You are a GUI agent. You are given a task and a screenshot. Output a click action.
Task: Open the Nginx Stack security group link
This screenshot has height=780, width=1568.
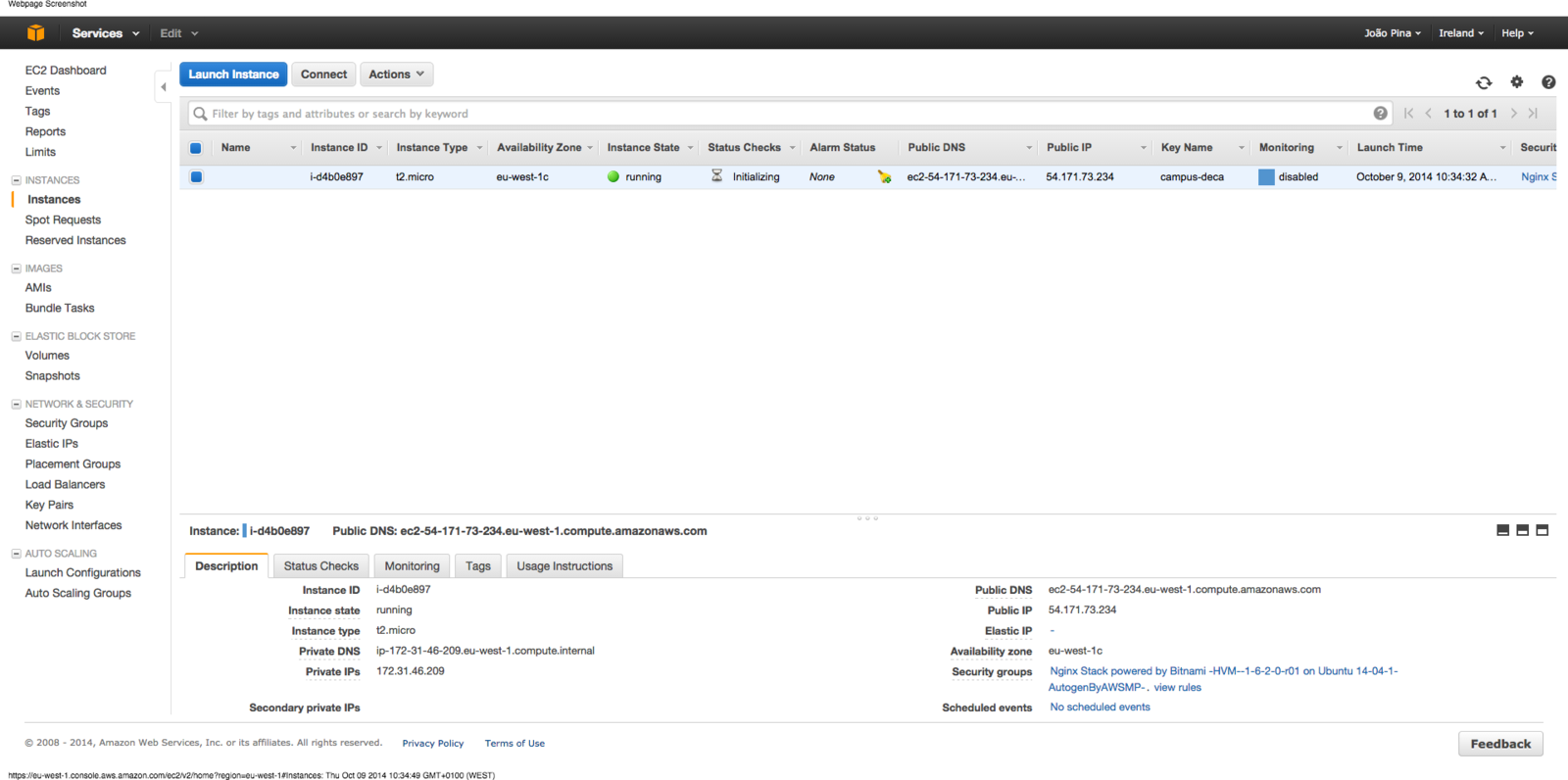pyautogui.click(x=1223, y=679)
